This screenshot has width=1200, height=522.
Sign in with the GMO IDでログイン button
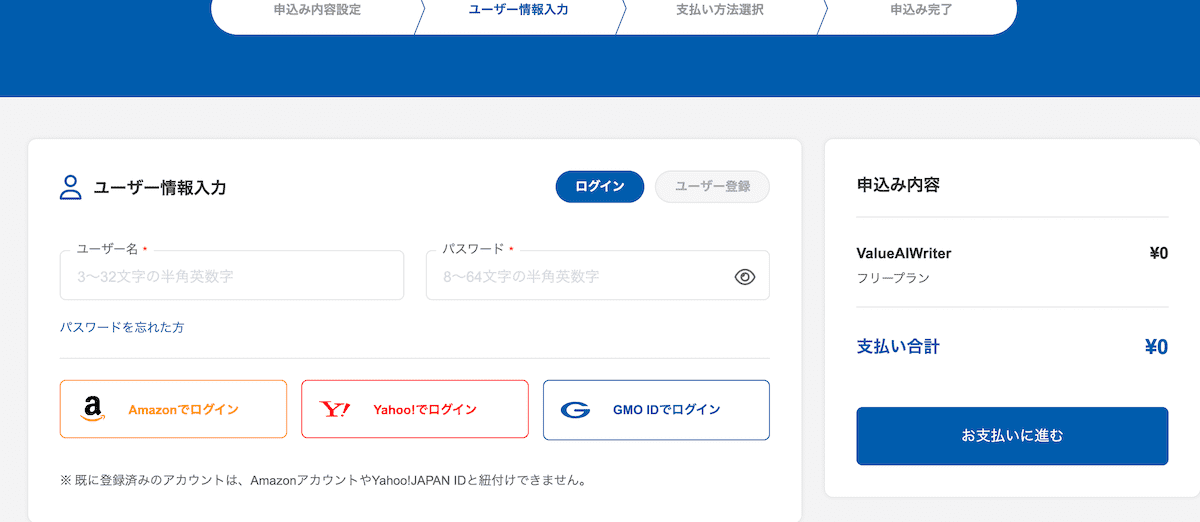[666, 409]
